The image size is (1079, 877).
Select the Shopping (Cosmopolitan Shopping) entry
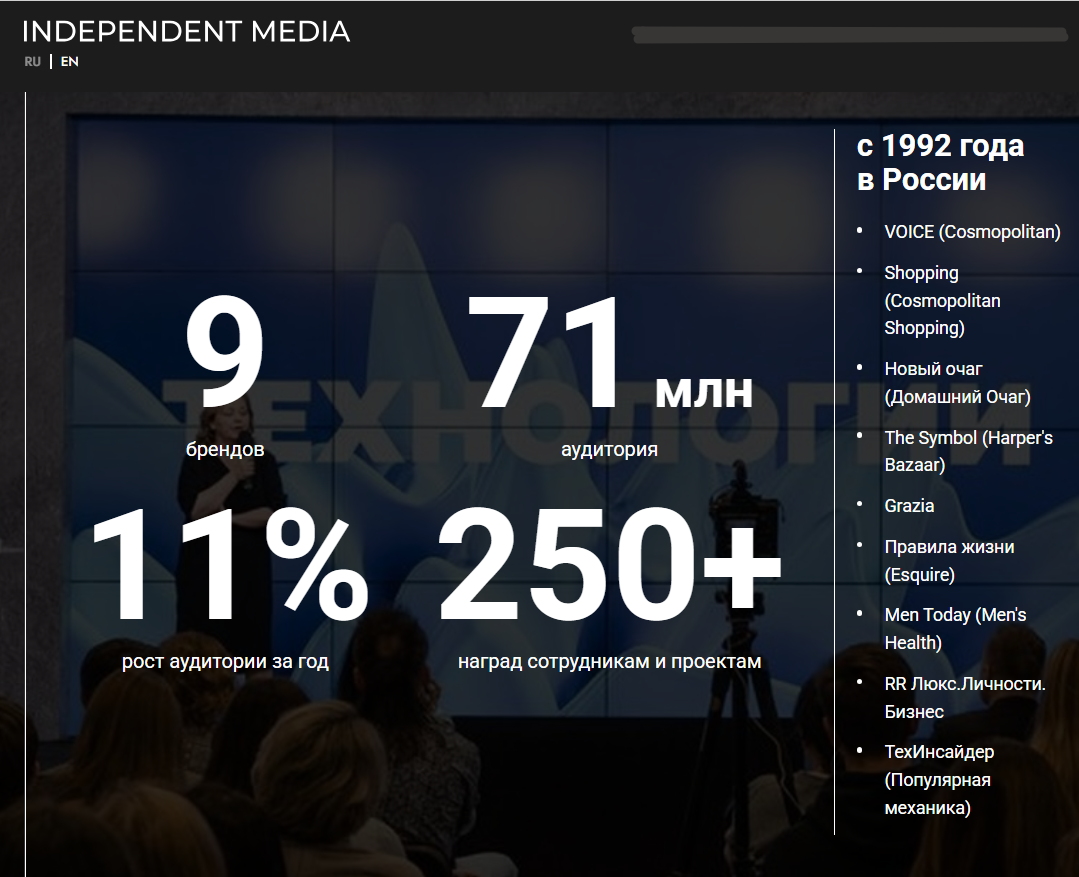942,300
